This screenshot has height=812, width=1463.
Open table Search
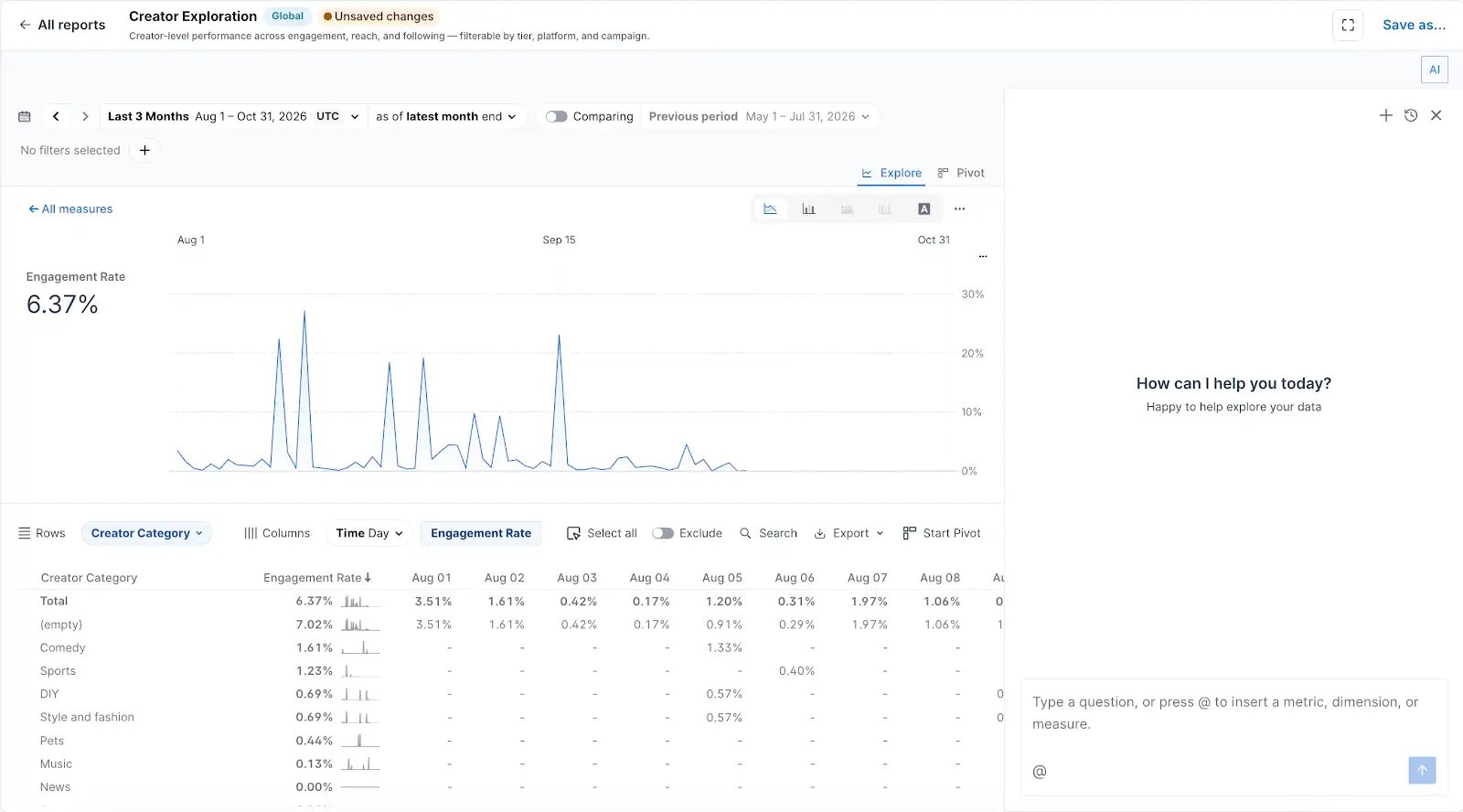pyautogui.click(x=768, y=533)
